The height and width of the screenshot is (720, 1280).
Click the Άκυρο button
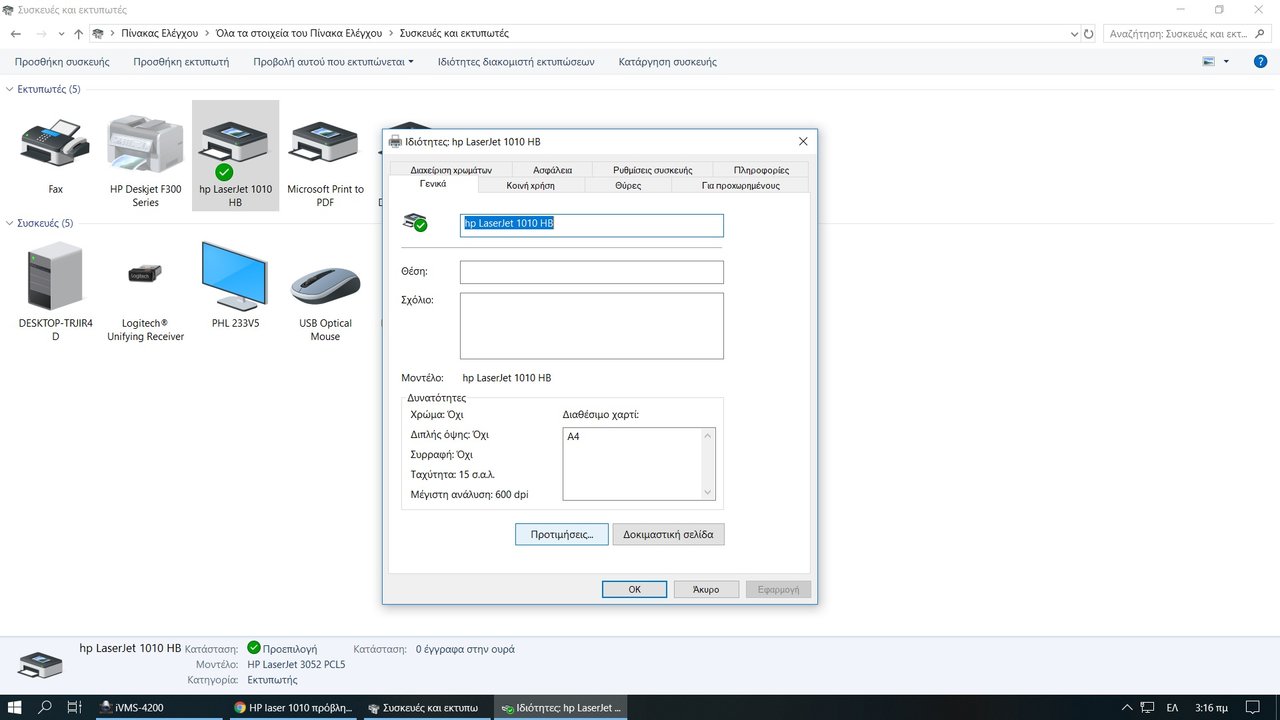pyautogui.click(x=706, y=589)
